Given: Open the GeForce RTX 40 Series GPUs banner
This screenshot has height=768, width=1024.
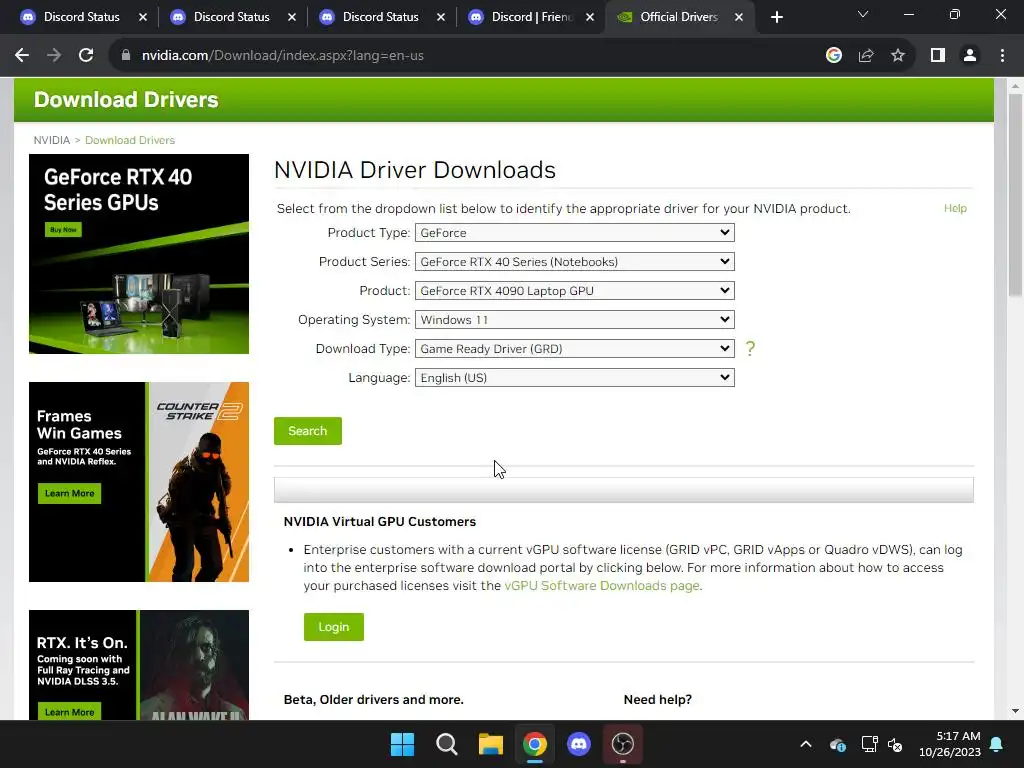Looking at the screenshot, I should coord(139,254).
